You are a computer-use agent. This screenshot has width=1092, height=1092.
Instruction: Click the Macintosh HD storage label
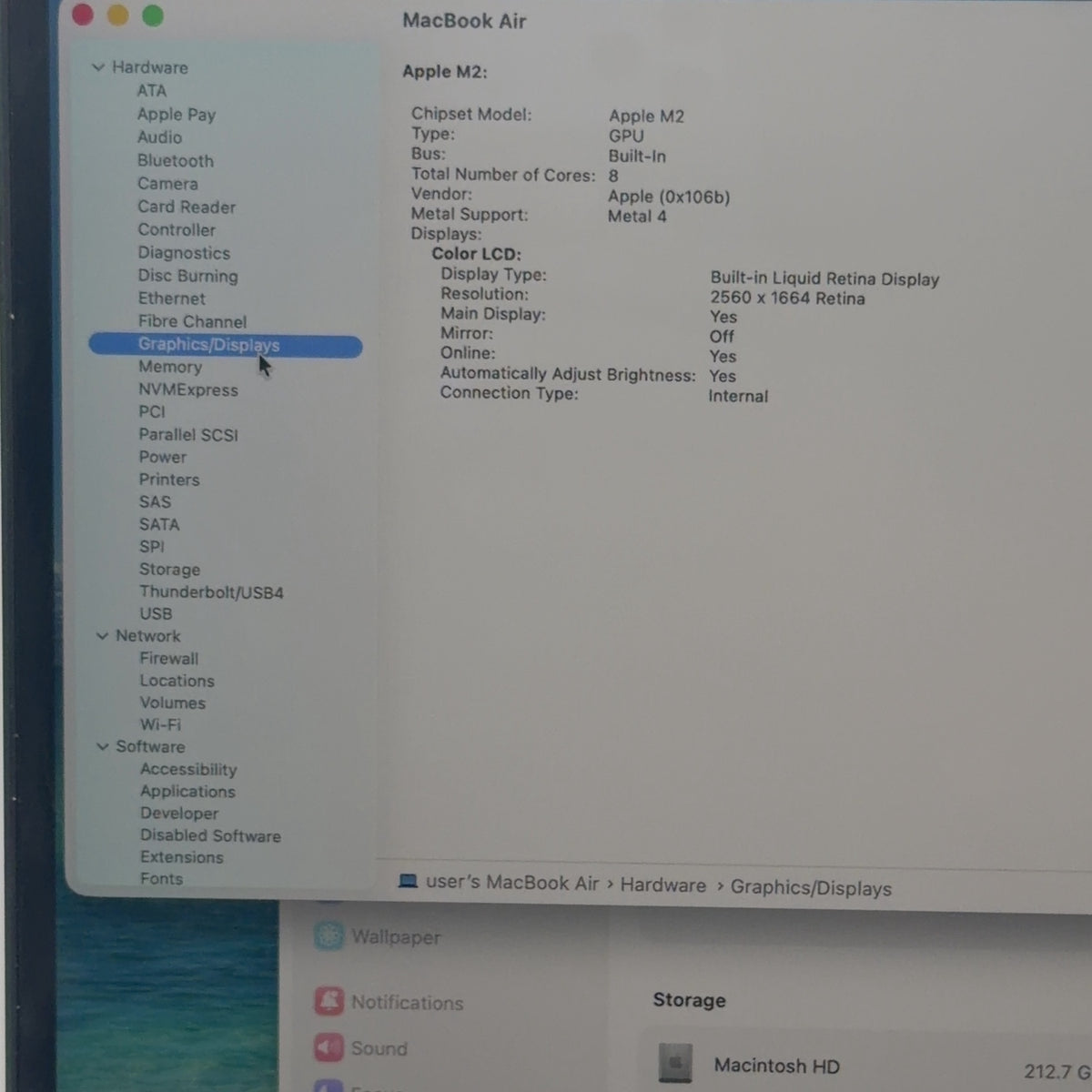(x=777, y=1066)
